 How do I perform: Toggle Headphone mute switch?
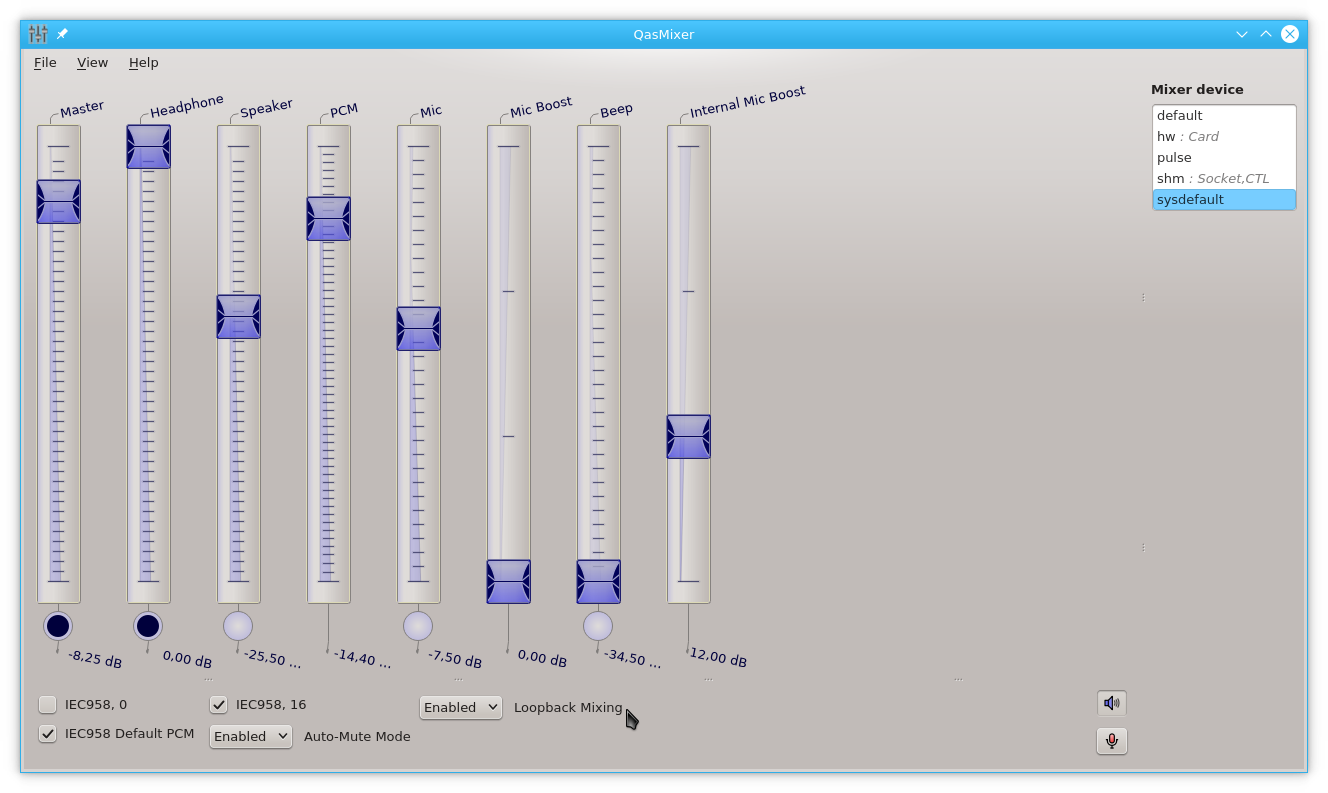[x=148, y=626]
